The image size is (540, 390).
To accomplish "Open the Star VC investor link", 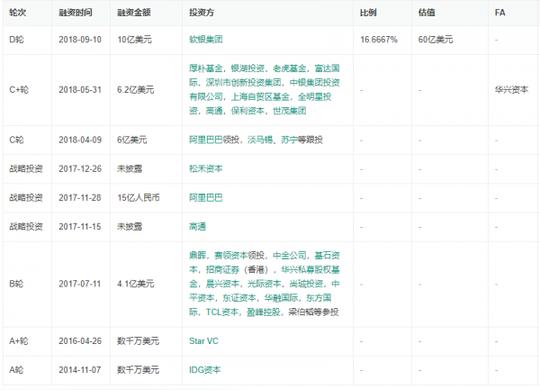I will pos(204,341).
